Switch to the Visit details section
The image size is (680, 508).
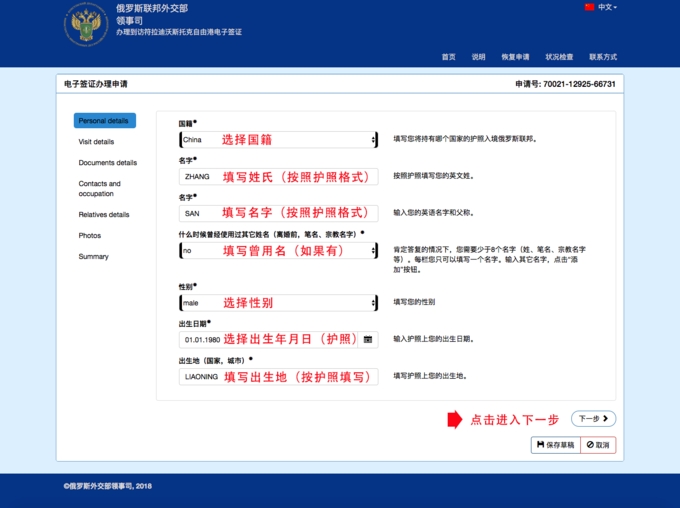tap(96, 142)
